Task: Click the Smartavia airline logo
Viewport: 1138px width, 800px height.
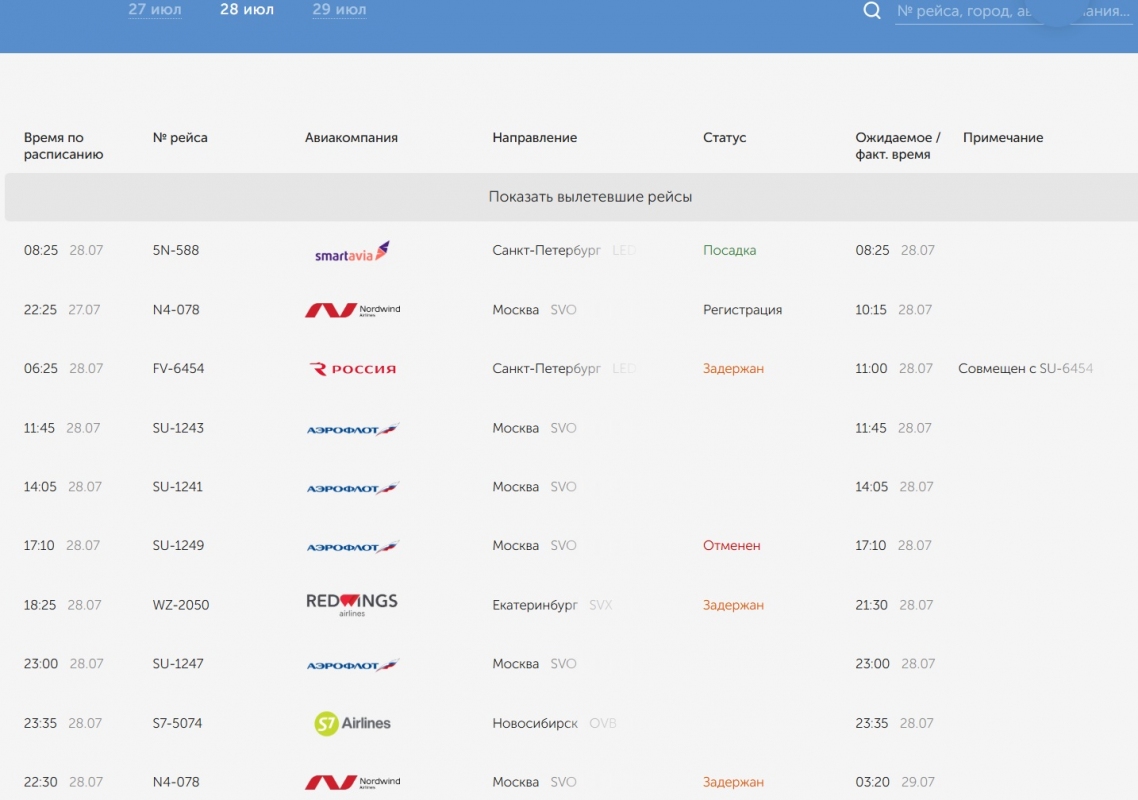Action: [352, 251]
